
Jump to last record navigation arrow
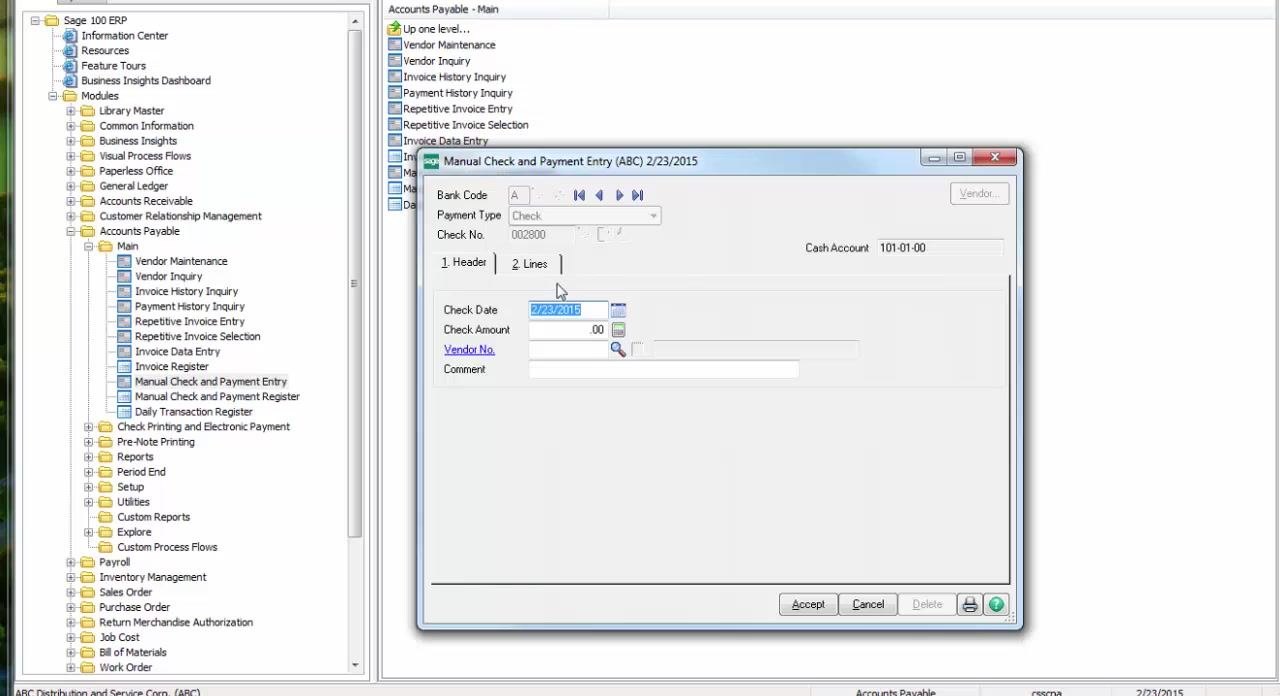click(x=638, y=195)
